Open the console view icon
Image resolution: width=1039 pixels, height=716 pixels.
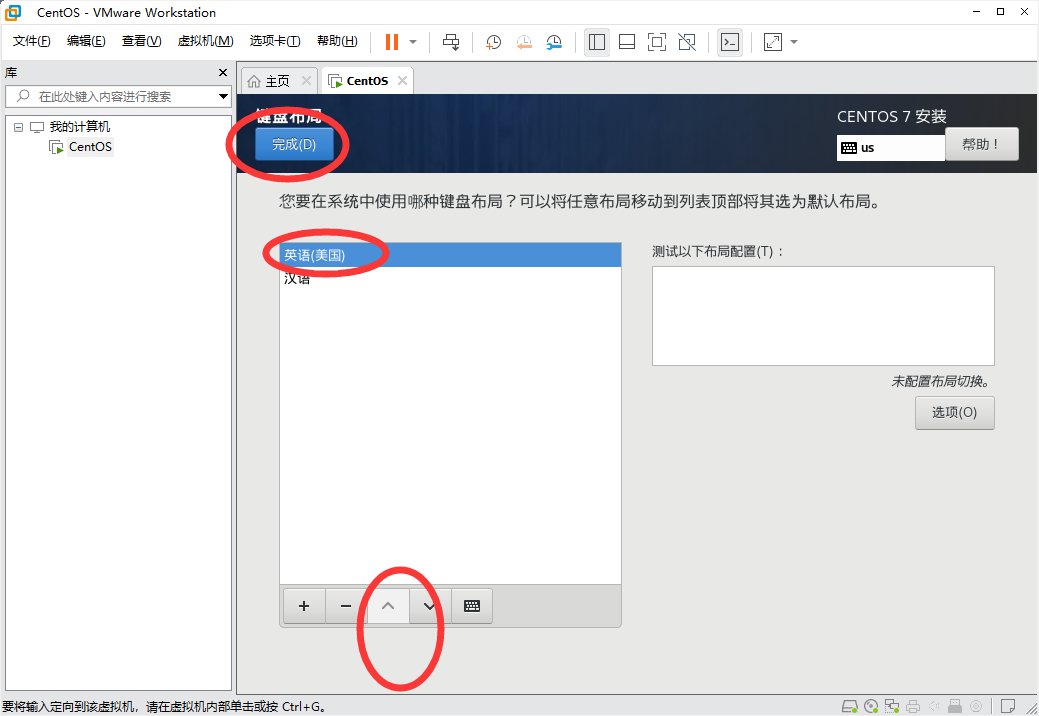pos(730,42)
